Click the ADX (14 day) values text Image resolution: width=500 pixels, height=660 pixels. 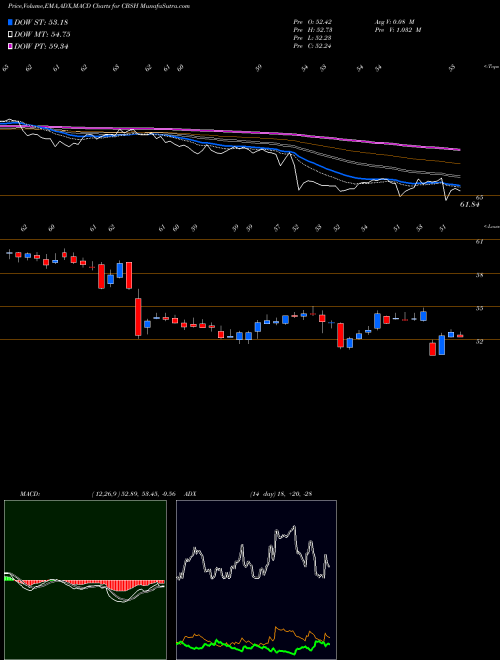(x=282, y=494)
